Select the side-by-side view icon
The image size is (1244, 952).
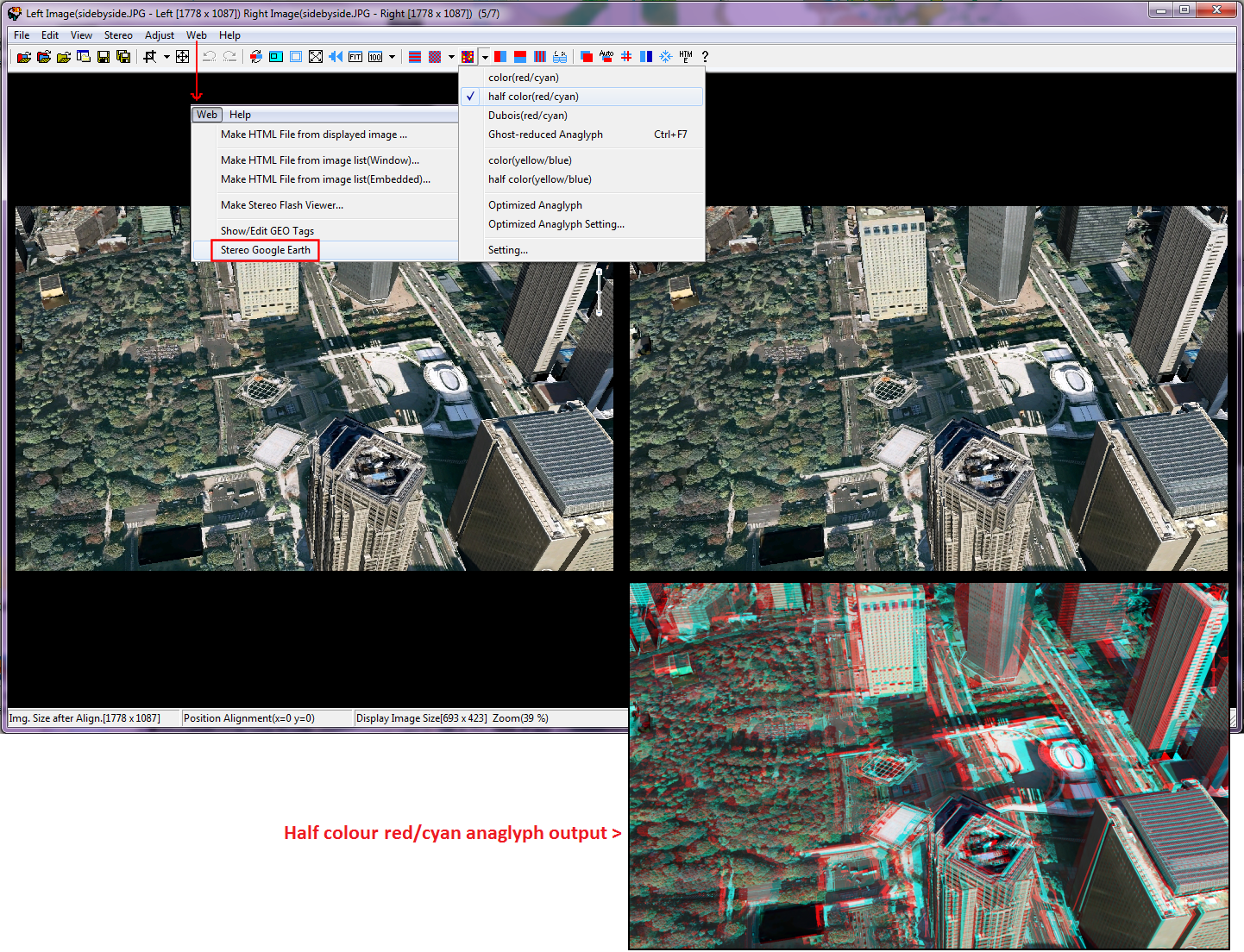[500, 57]
